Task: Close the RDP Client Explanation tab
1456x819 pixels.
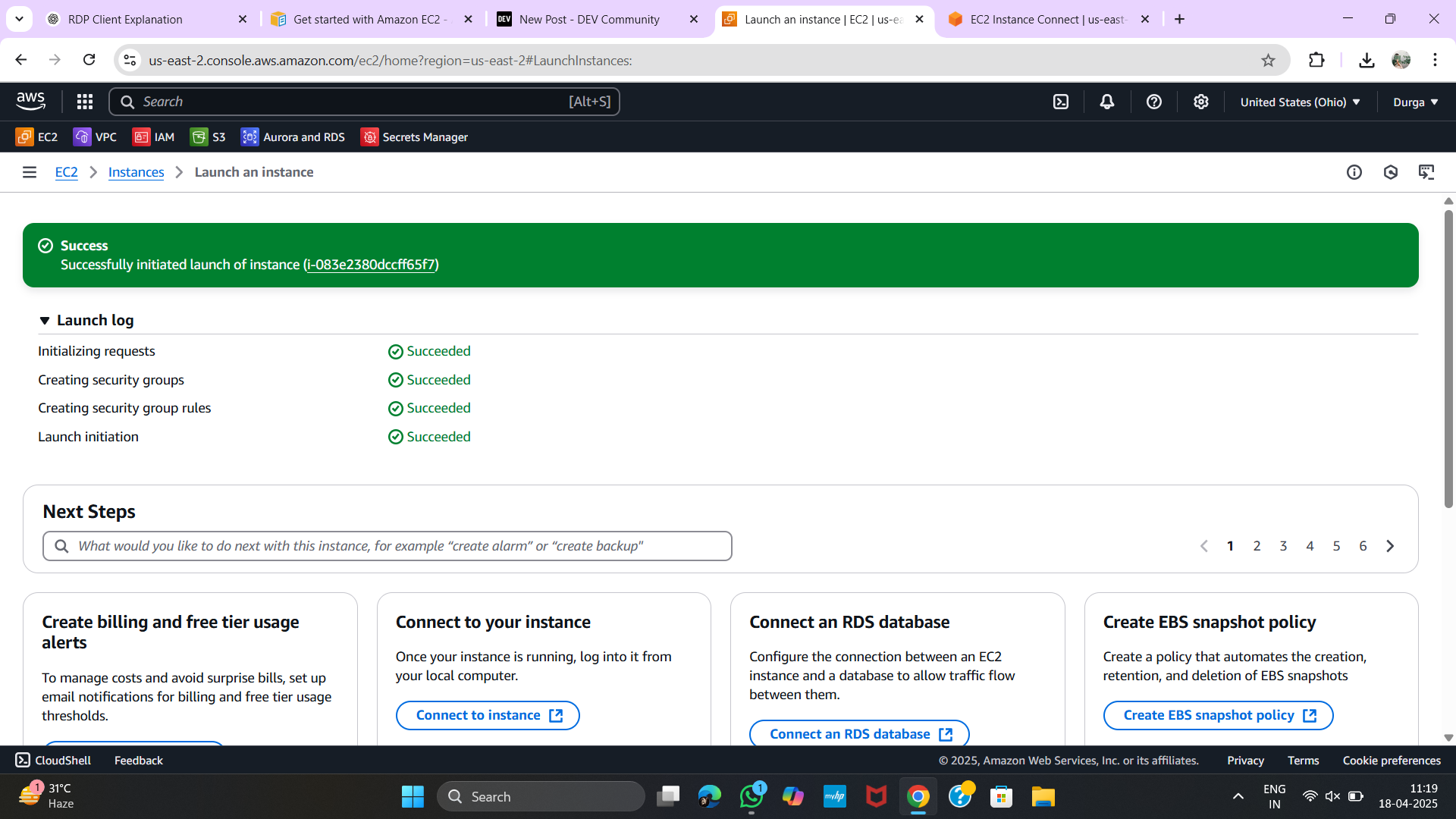Action: point(243,19)
